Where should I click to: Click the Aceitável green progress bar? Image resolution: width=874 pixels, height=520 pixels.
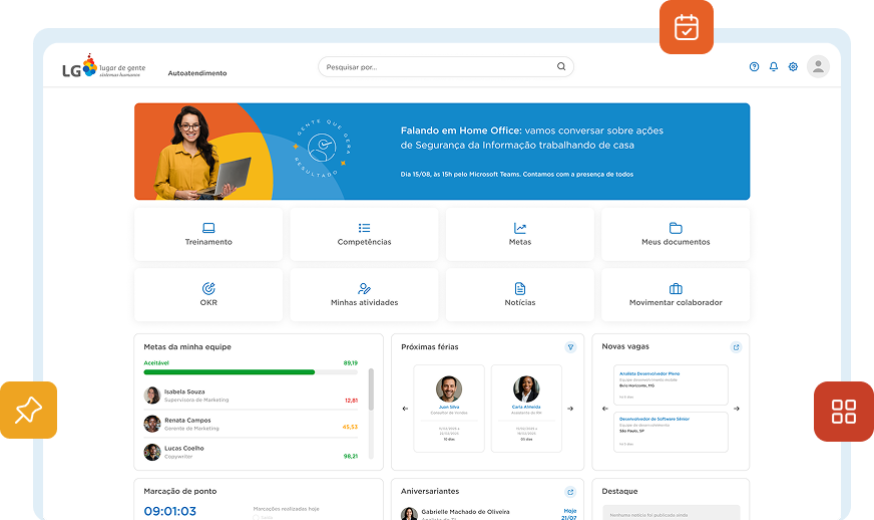coord(229,372)
